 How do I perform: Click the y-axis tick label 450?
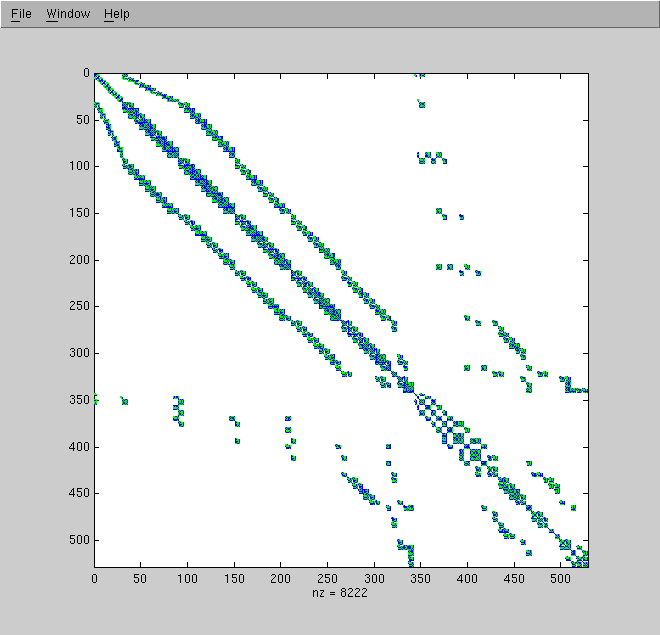(x=80, y=493)
